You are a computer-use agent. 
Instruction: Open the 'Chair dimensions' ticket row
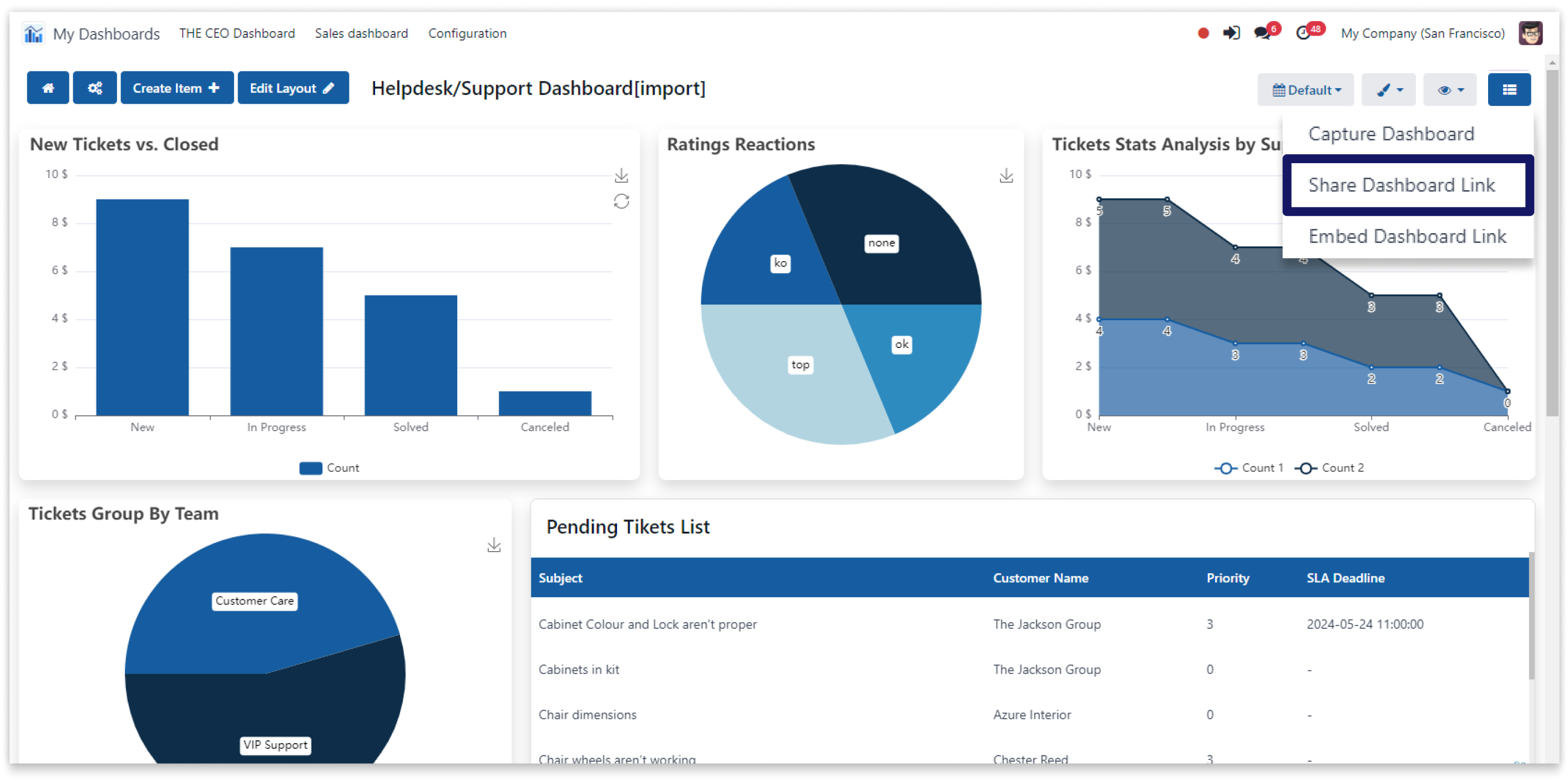click(x=1029, y=714)
